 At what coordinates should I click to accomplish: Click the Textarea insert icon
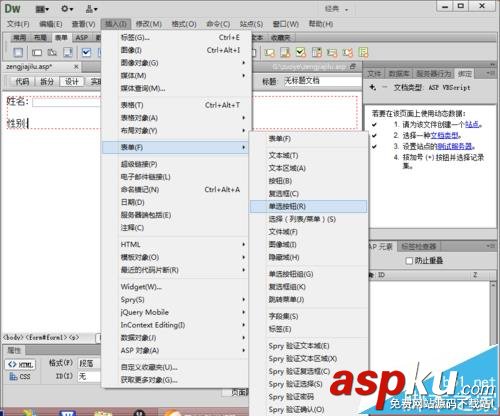point(68,53)
